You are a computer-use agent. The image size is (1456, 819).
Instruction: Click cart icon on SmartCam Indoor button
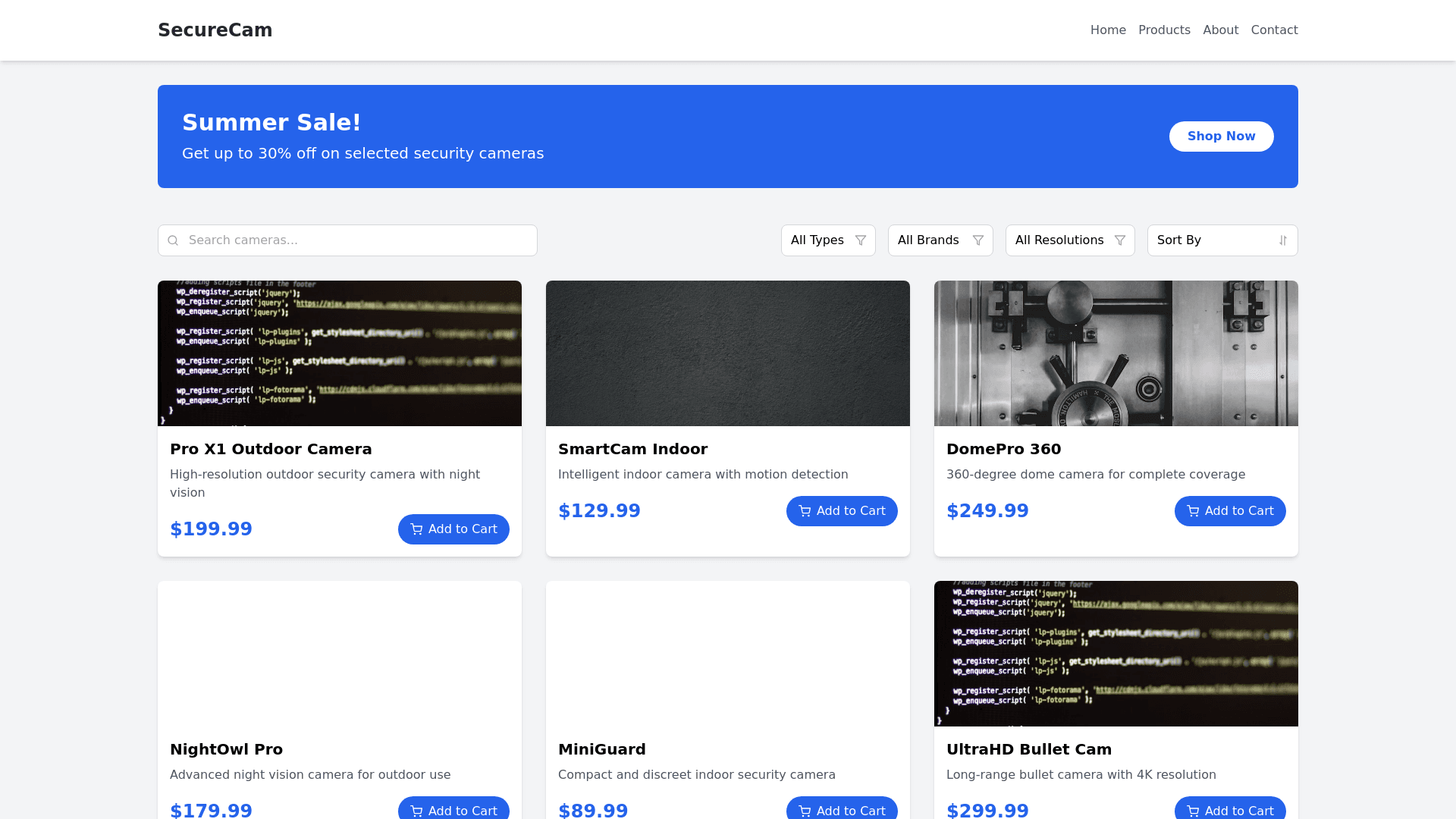[x=805, y=511]
